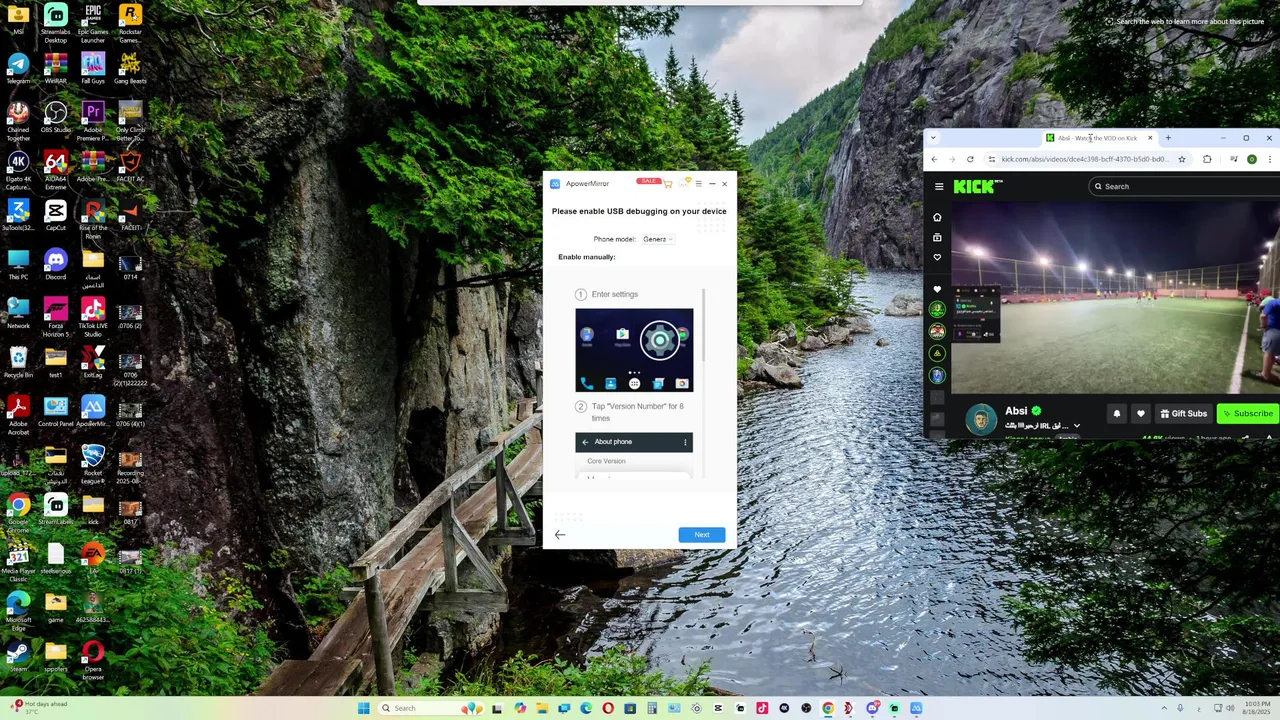Open weather widget 'Hot days ahead'
The width and height of the screenshot is (1280, 720).
click(x=38, y=707)
